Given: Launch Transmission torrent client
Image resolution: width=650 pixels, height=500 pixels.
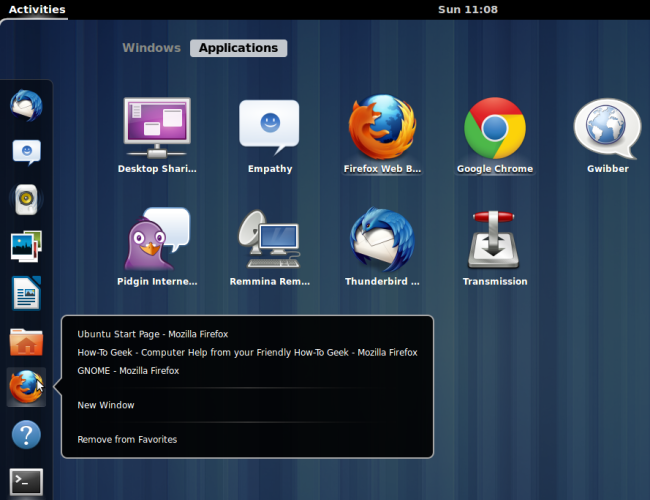Looking at the screenshot, I should click(x=495, y=247).
